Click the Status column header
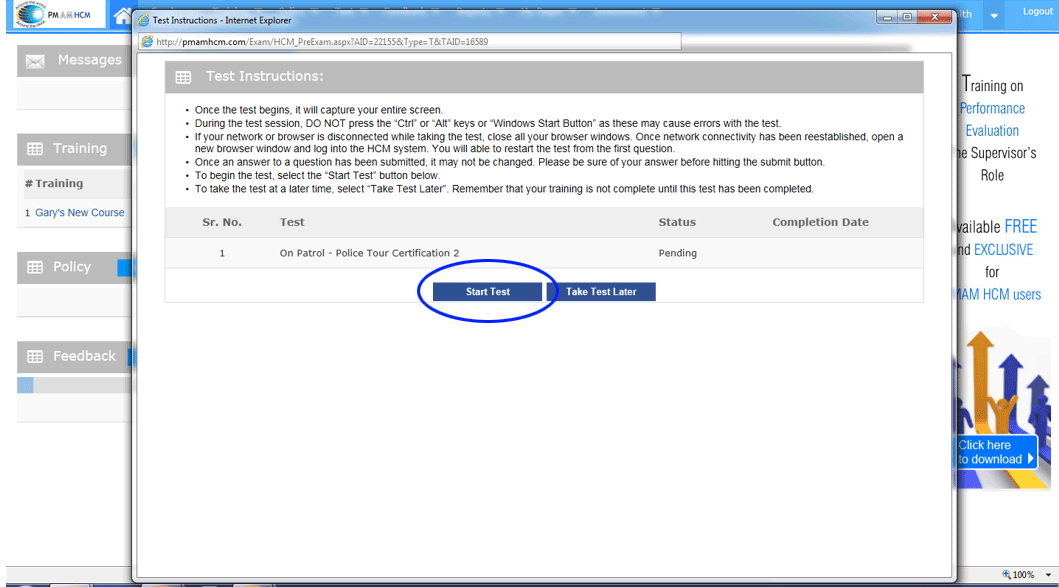1059x587 pixels. [677, 222]
